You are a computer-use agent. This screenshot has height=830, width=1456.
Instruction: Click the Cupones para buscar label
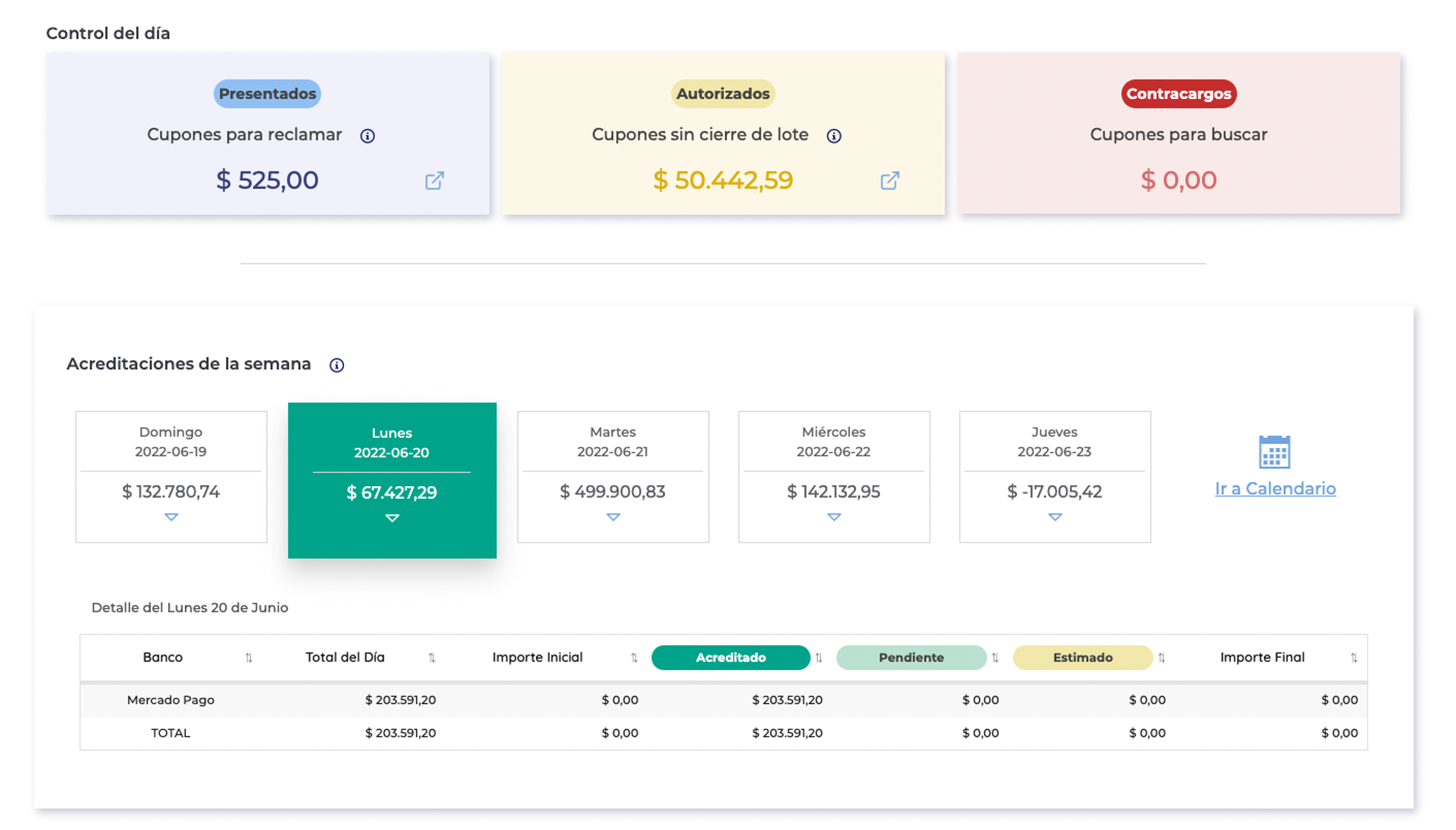pos(1179,135)
